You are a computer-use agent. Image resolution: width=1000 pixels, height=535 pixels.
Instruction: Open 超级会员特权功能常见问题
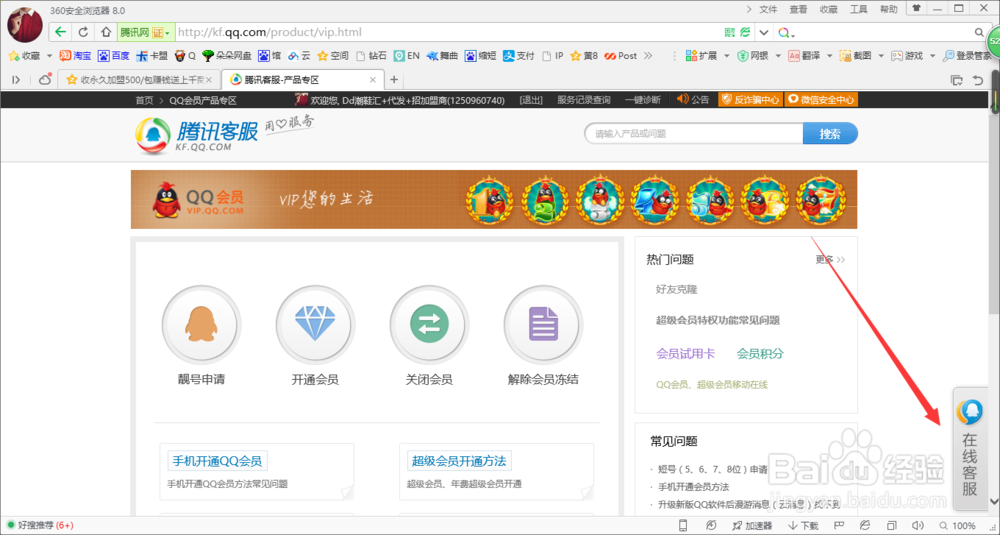(x=718, y=320)
